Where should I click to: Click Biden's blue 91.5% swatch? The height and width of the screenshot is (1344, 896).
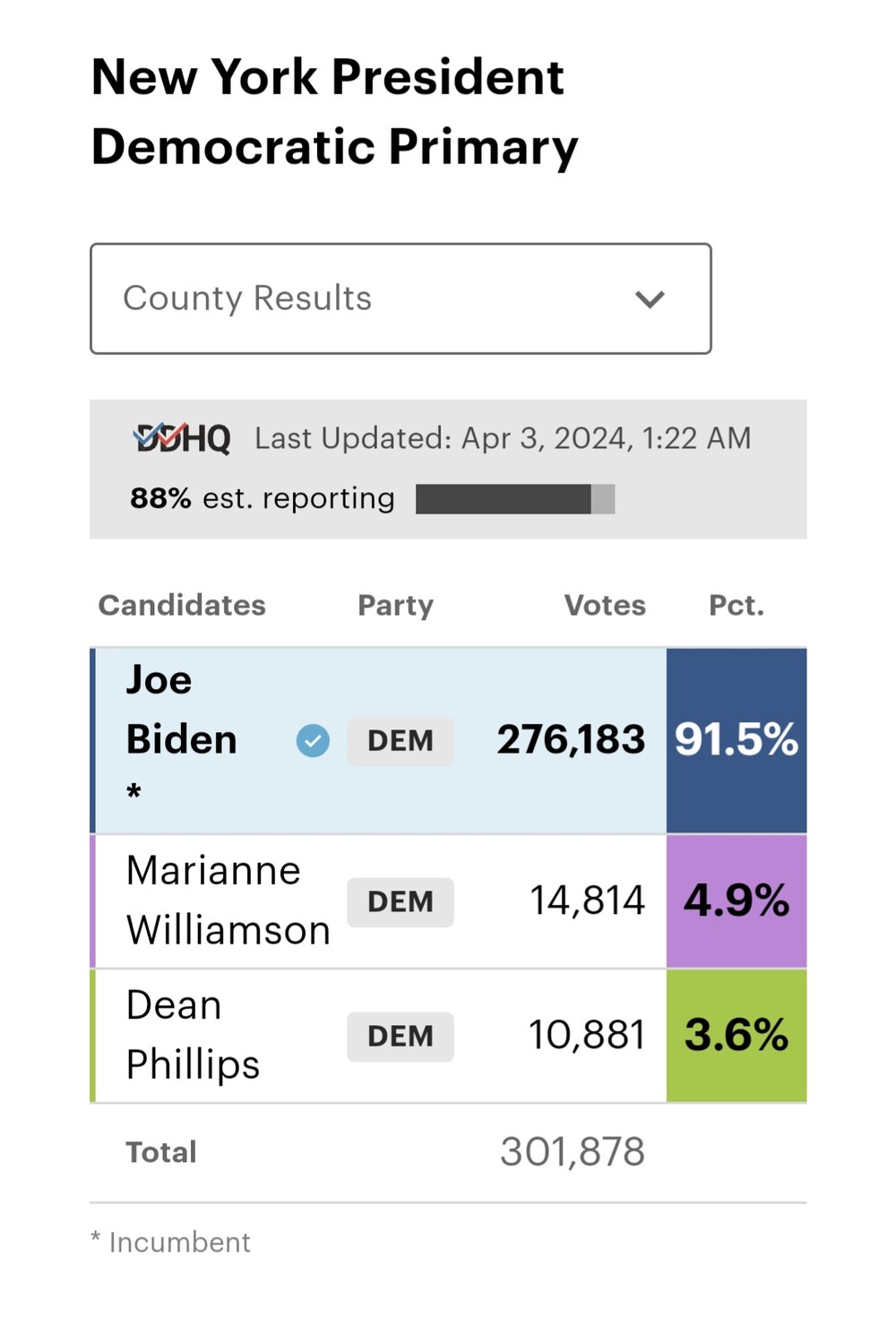tap(737, 740)
